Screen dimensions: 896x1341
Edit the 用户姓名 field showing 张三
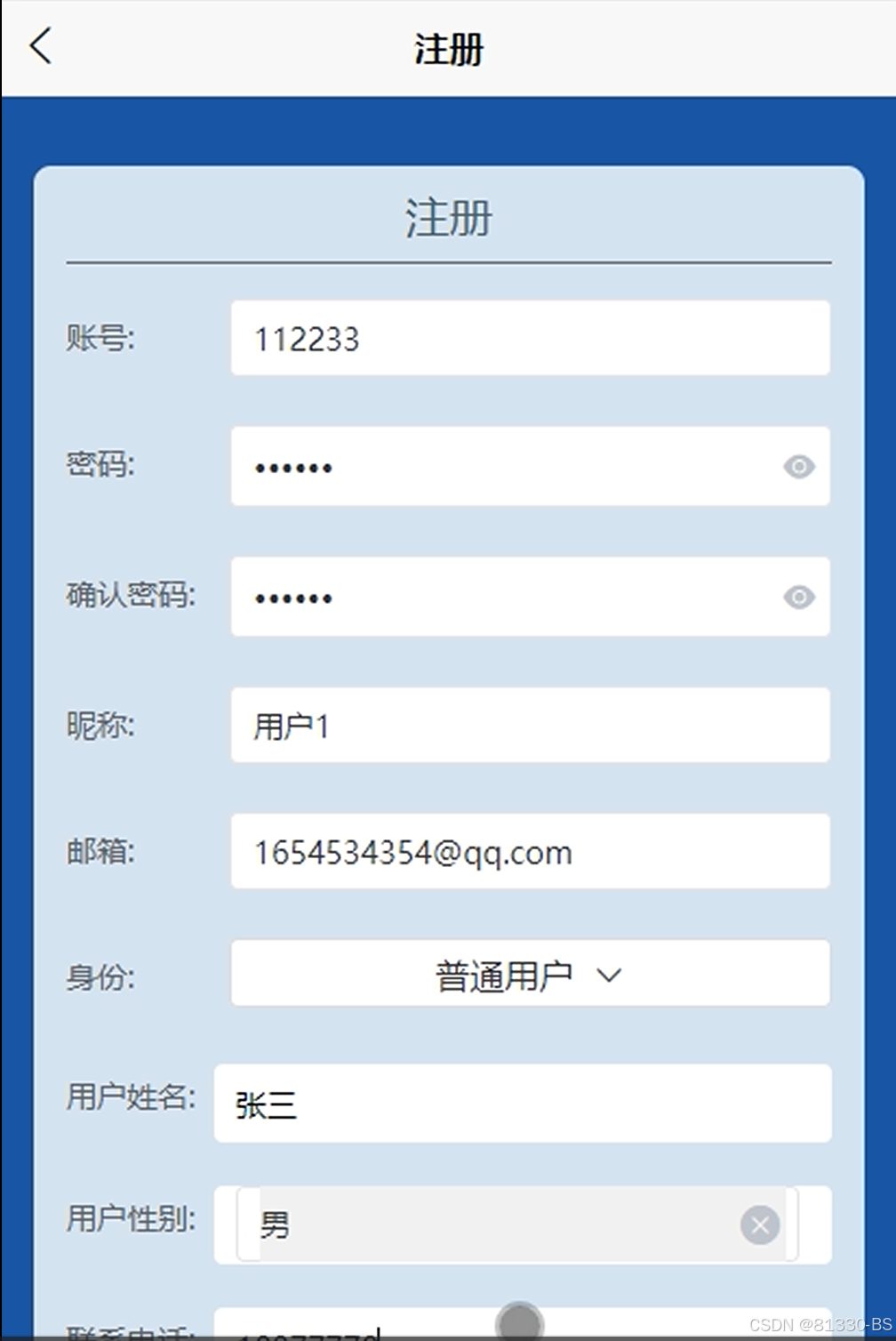[523, 1104]
